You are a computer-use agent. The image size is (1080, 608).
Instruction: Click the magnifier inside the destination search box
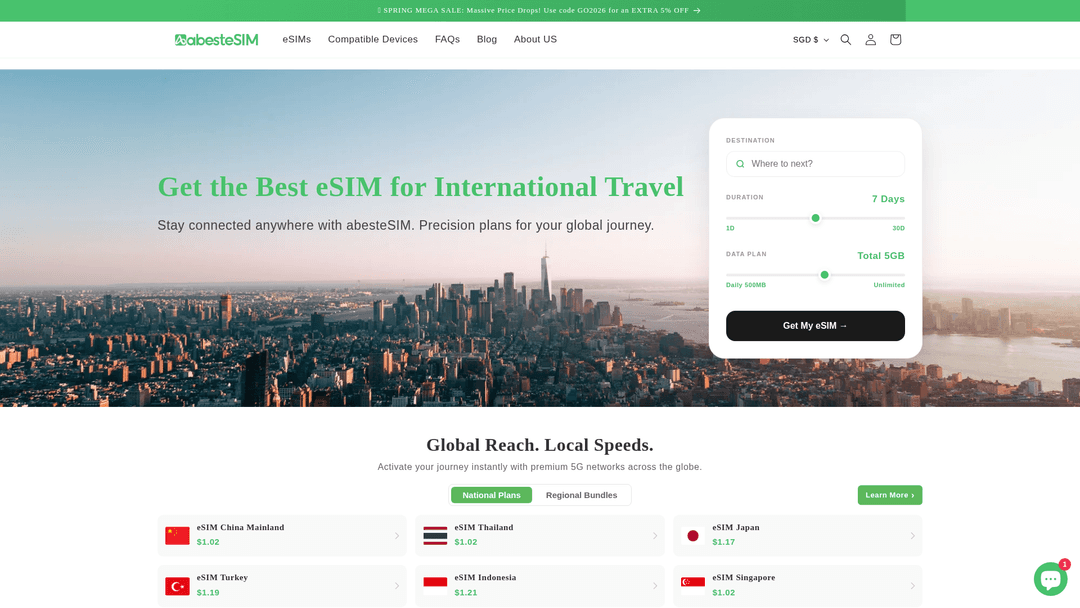[740, 163]
